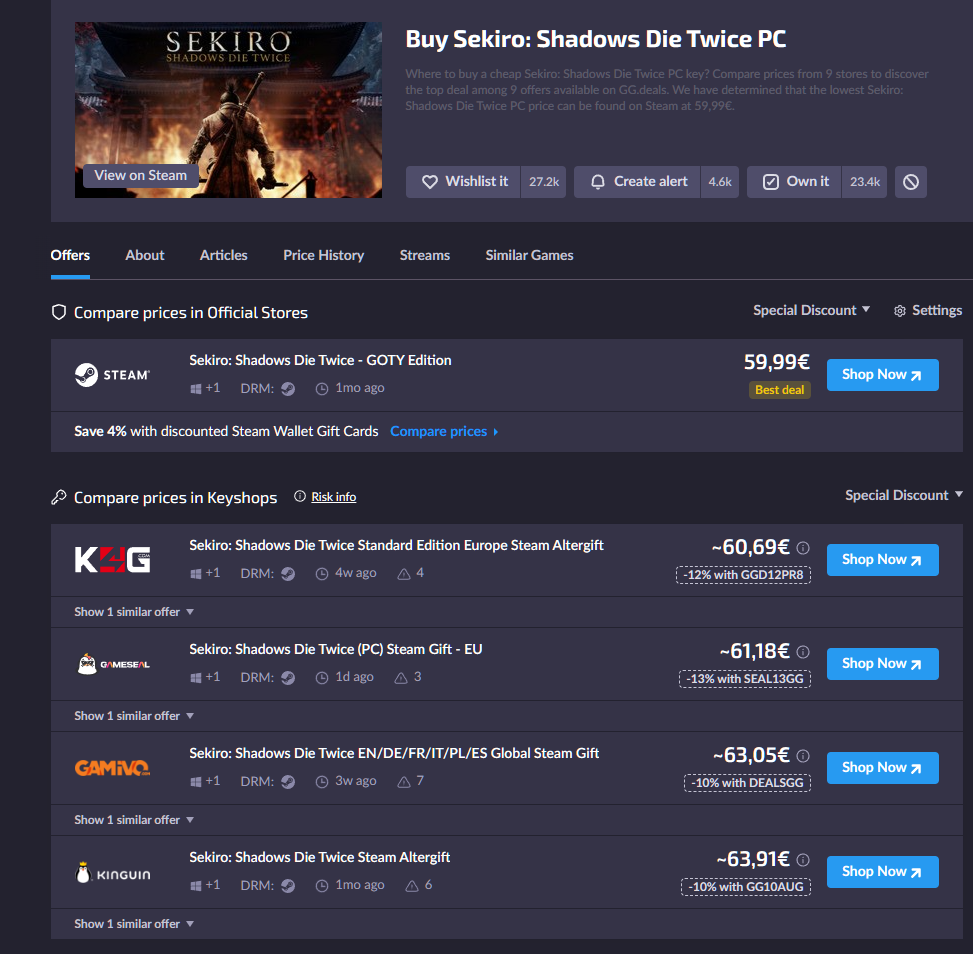Click warning triangle icon in Kinguin row
The image size is (973, 954).
[x=412, y=886]
